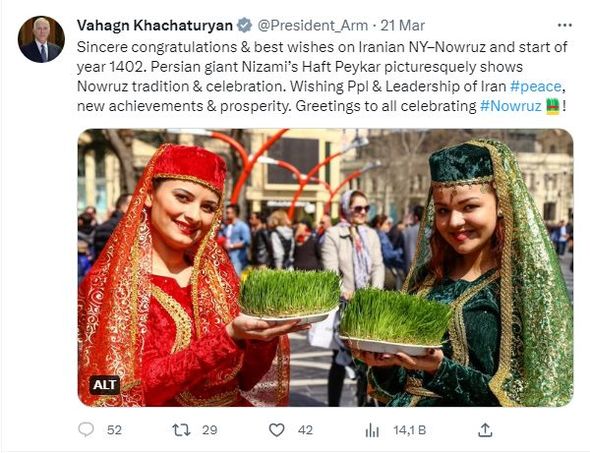Click the share upload icon
Screen dimensions: 590x453
click(x=485, y=430)
